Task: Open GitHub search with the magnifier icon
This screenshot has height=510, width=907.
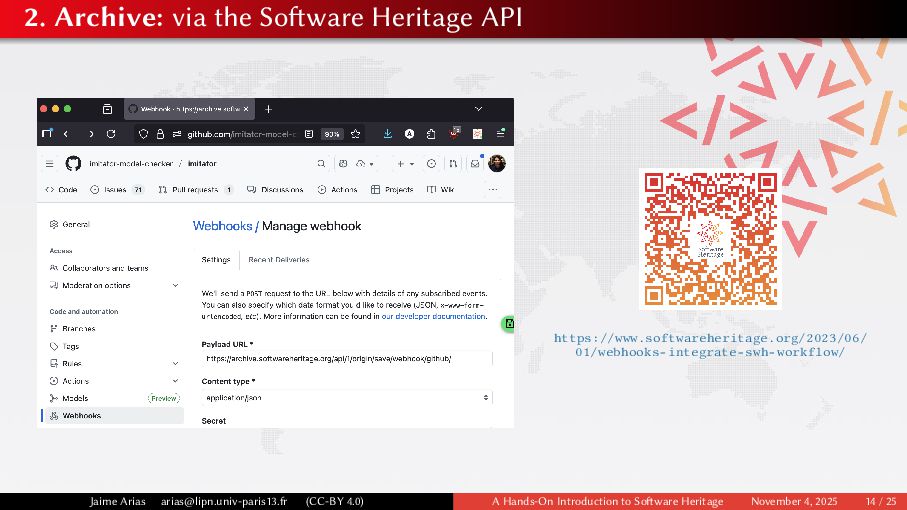Action: click(x=322, y=163)
